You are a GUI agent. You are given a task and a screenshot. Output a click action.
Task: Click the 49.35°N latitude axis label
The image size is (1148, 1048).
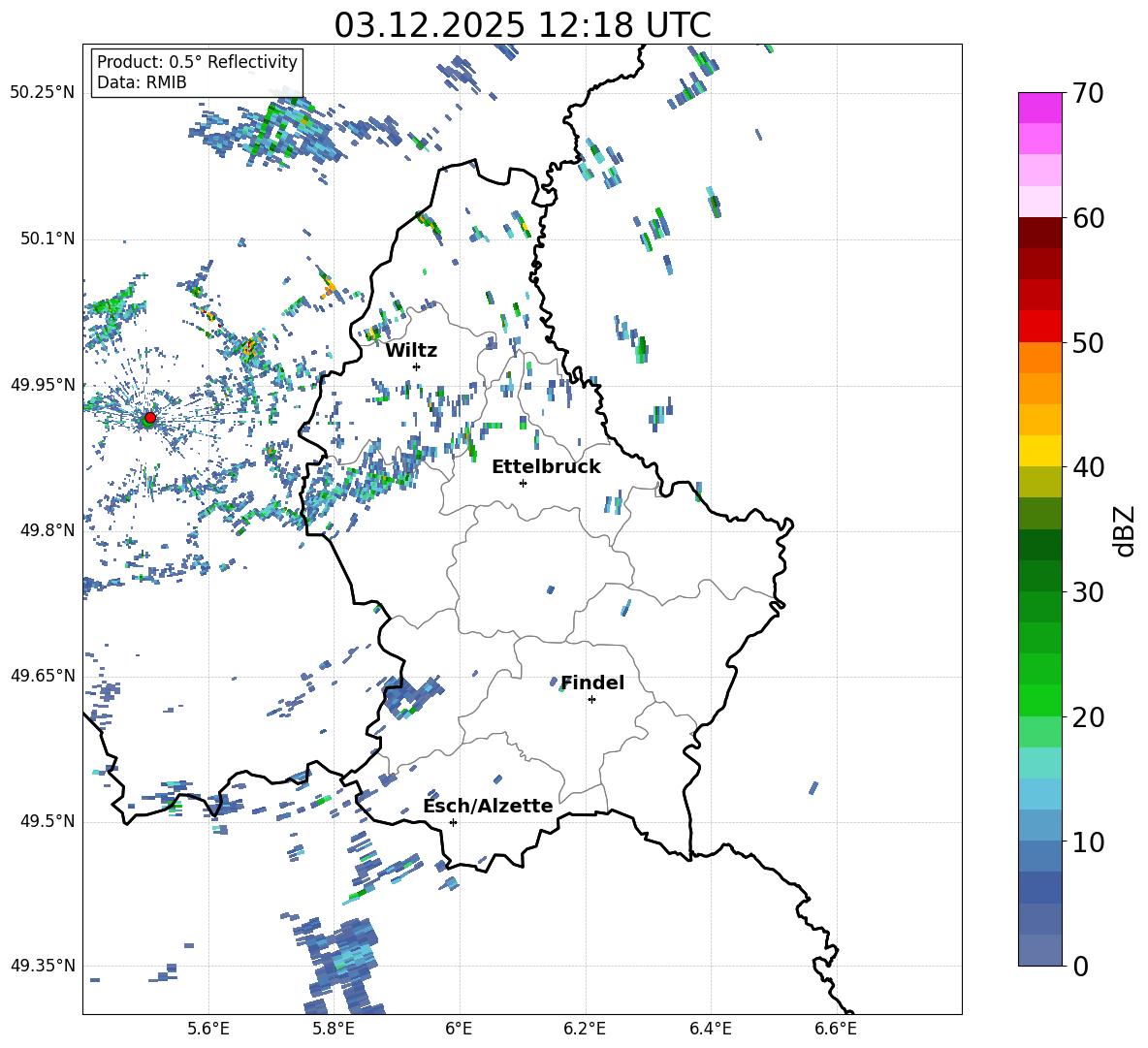(43, 966)
